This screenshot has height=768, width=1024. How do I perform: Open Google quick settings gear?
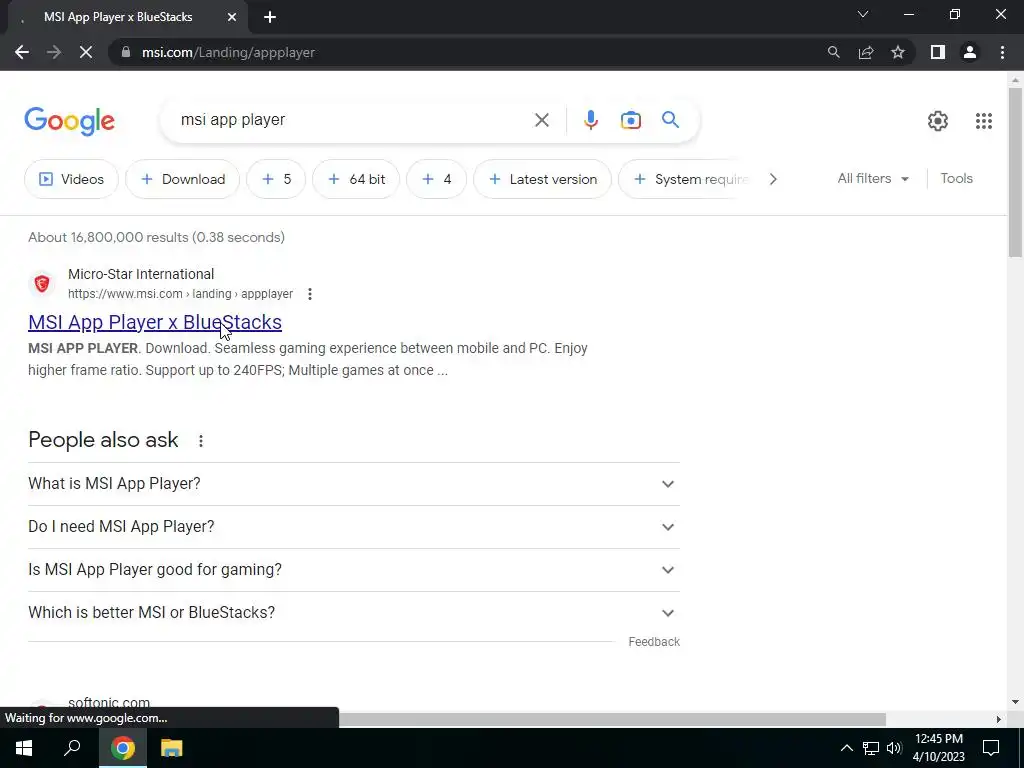click(x=938, y=121)
